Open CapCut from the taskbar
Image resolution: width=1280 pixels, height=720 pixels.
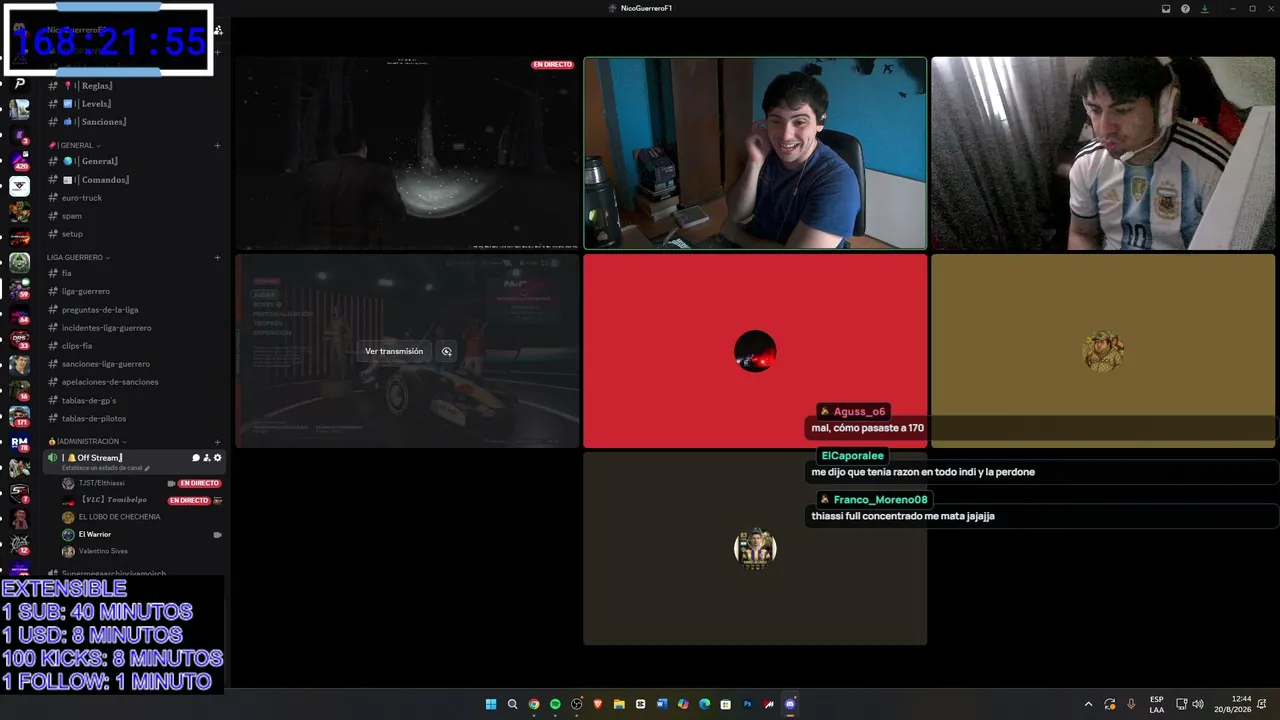[x=641, y=704]
